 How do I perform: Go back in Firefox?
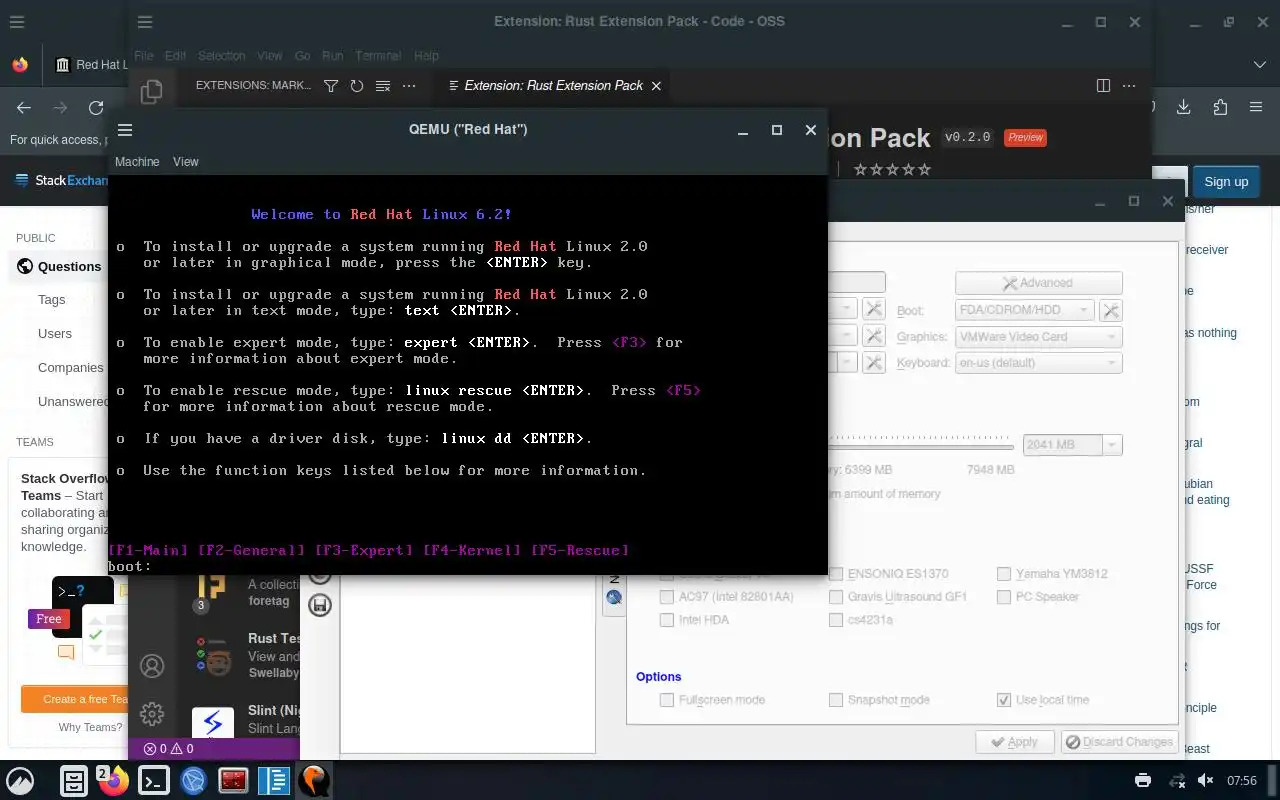(24, 108)
